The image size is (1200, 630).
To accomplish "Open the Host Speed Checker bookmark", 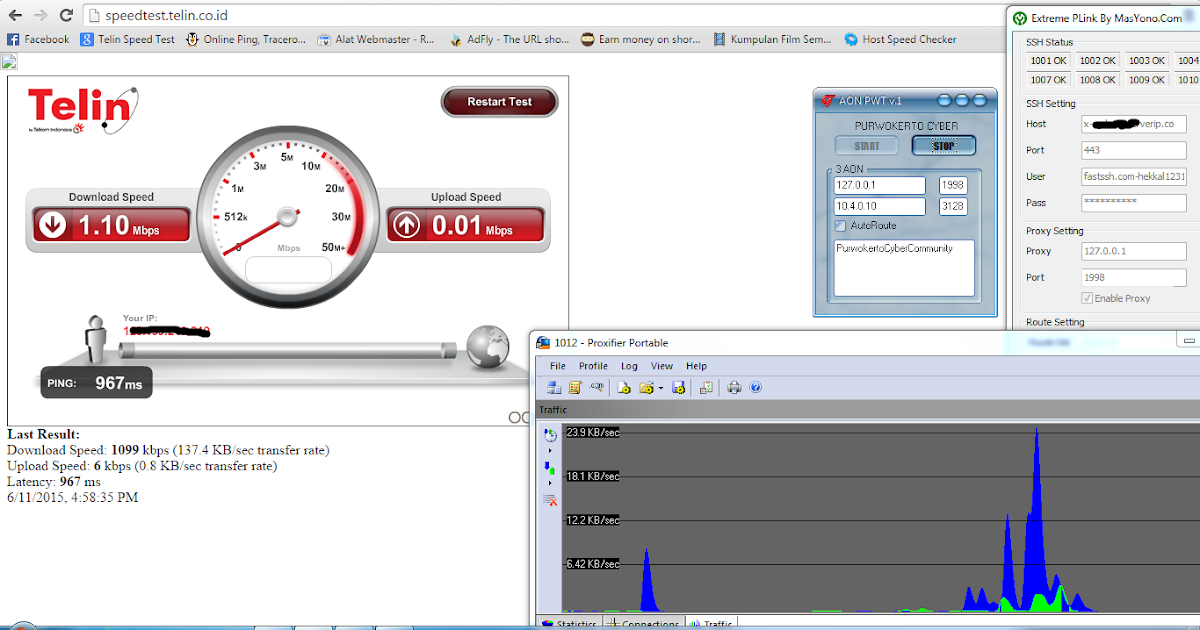I will pos(901,40).
